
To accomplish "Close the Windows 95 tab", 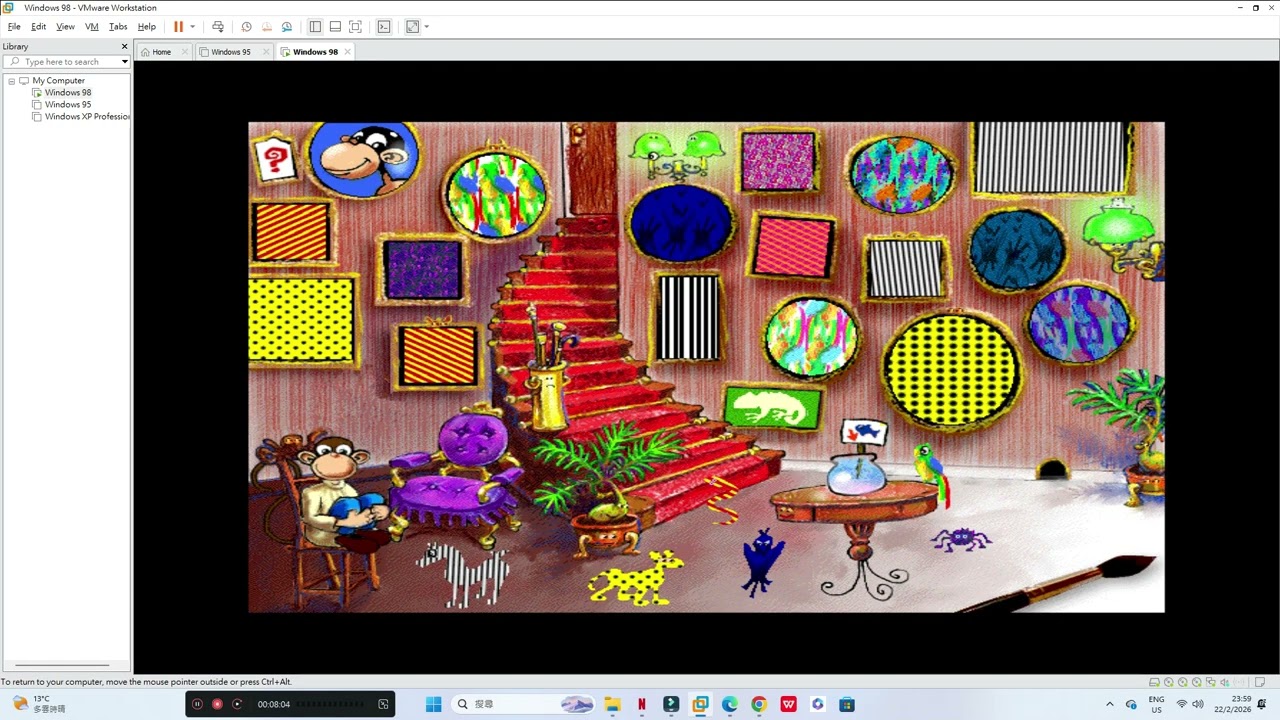I will tap(266, 52).
